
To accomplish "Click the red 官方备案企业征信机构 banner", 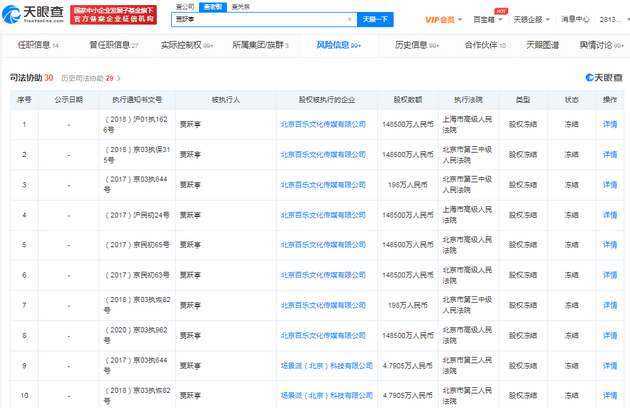I will point(113,15).
